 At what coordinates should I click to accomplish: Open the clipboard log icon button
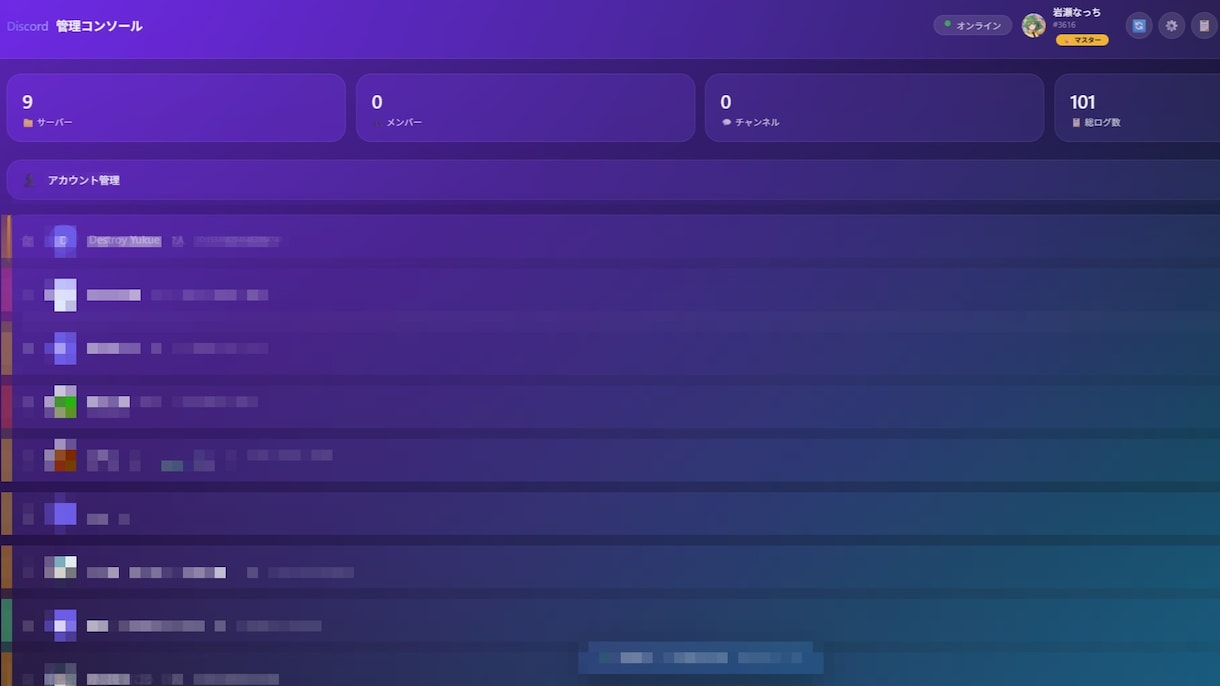tap(1204, 26)
